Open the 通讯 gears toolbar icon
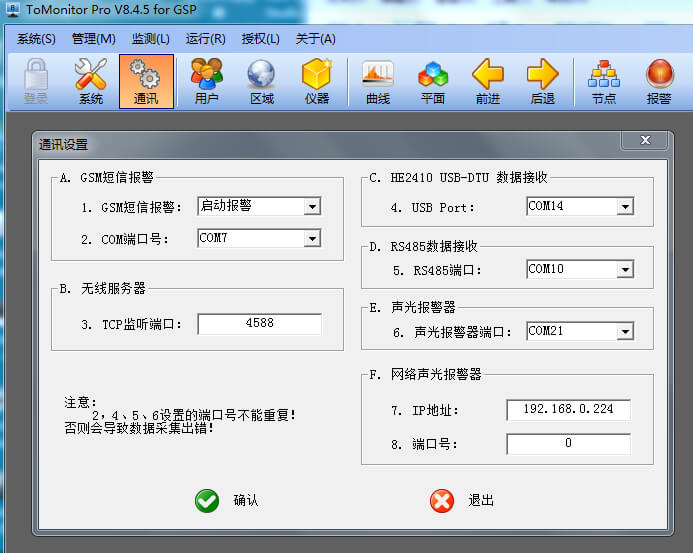 (146, 80)
